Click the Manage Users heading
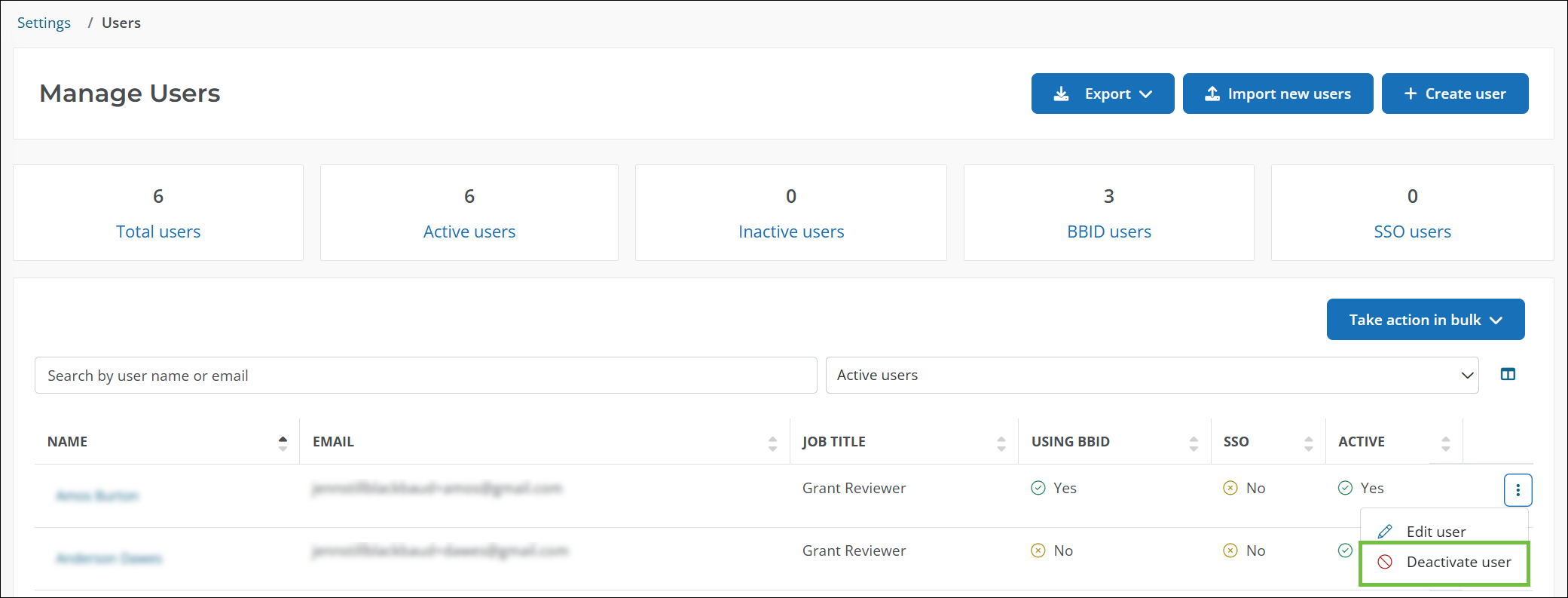This screenshot has height=598, width=1568. click(130, 94)
